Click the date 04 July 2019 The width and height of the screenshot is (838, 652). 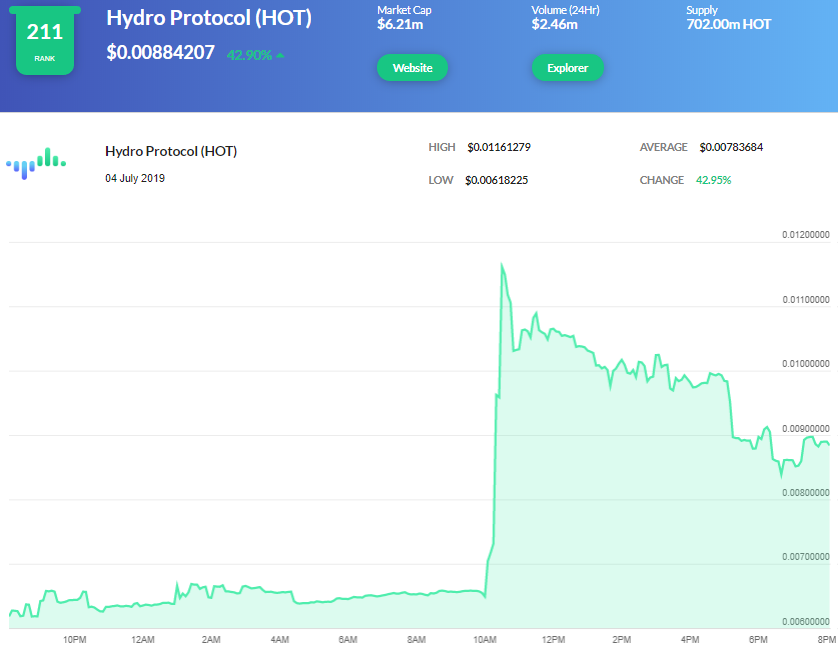pyautogui.click(x=135, y=178)
